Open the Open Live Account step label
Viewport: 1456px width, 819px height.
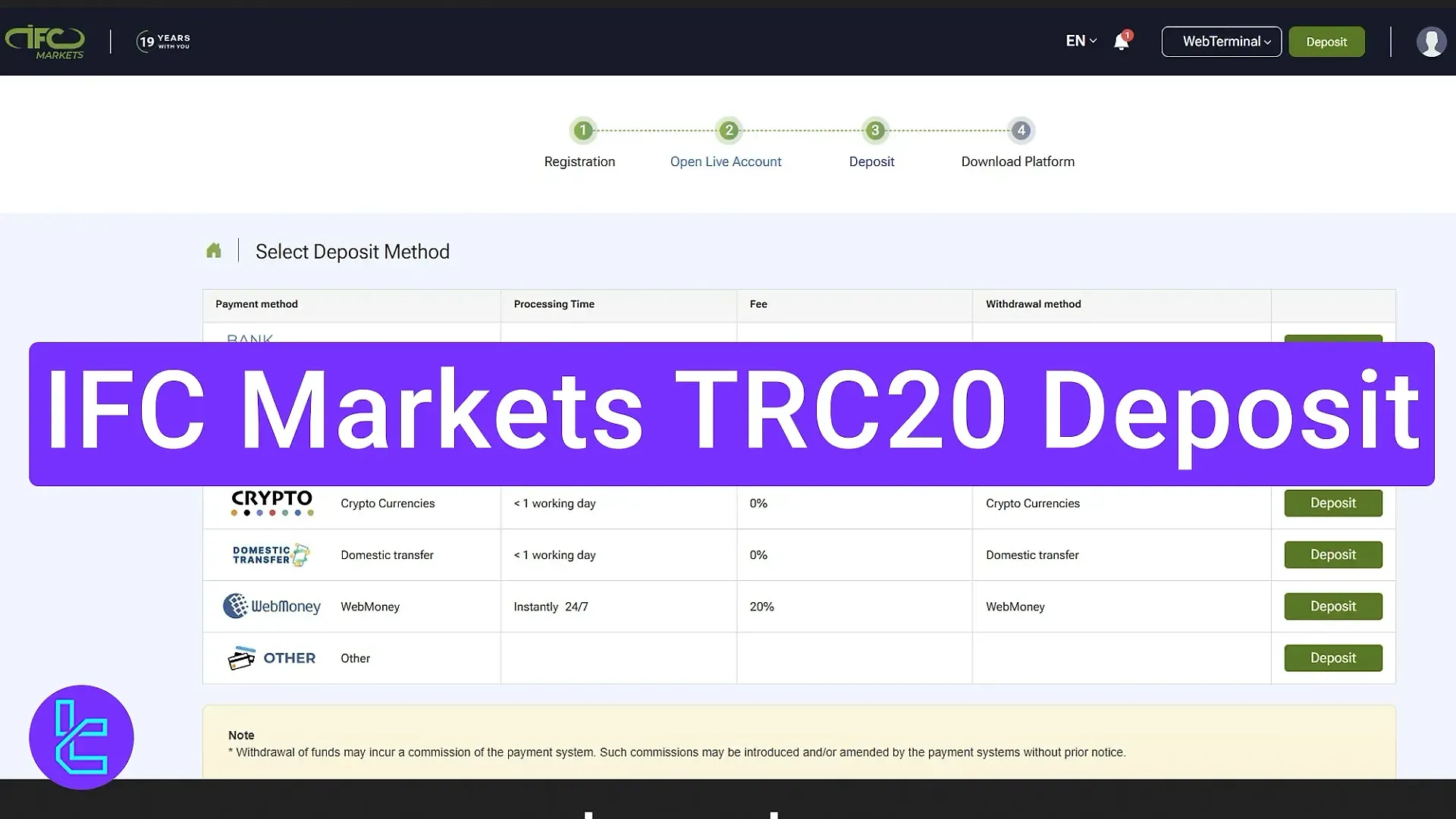(x=726, y=162)
